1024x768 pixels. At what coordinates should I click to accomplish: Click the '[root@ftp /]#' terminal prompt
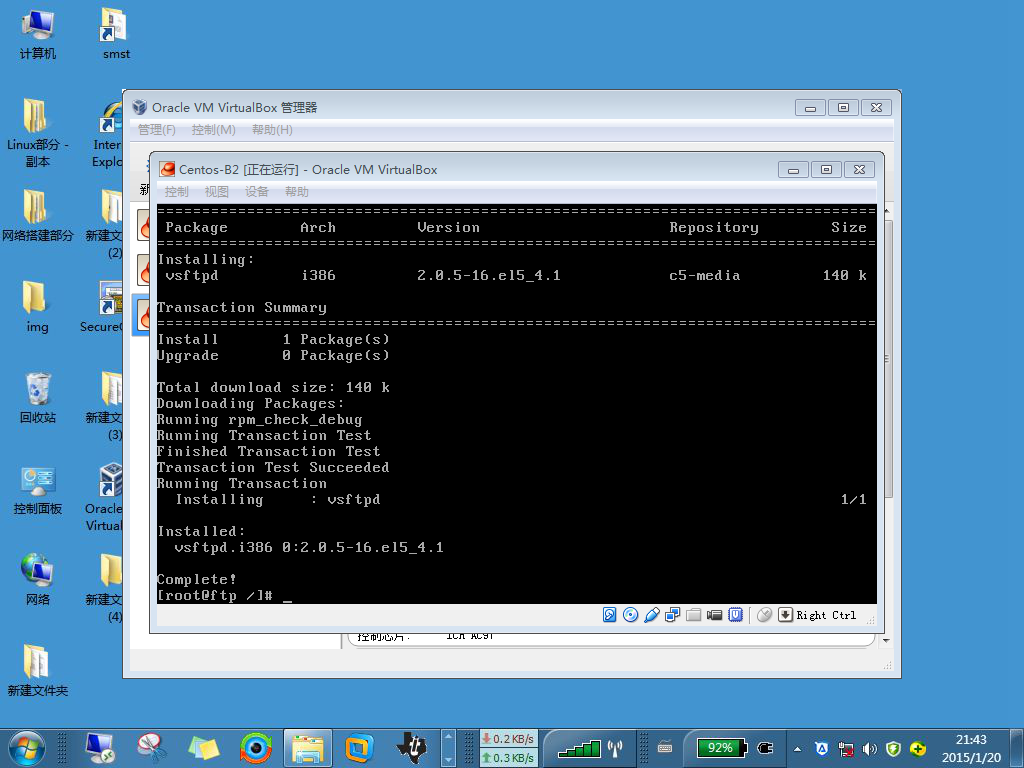click(215, 595)
